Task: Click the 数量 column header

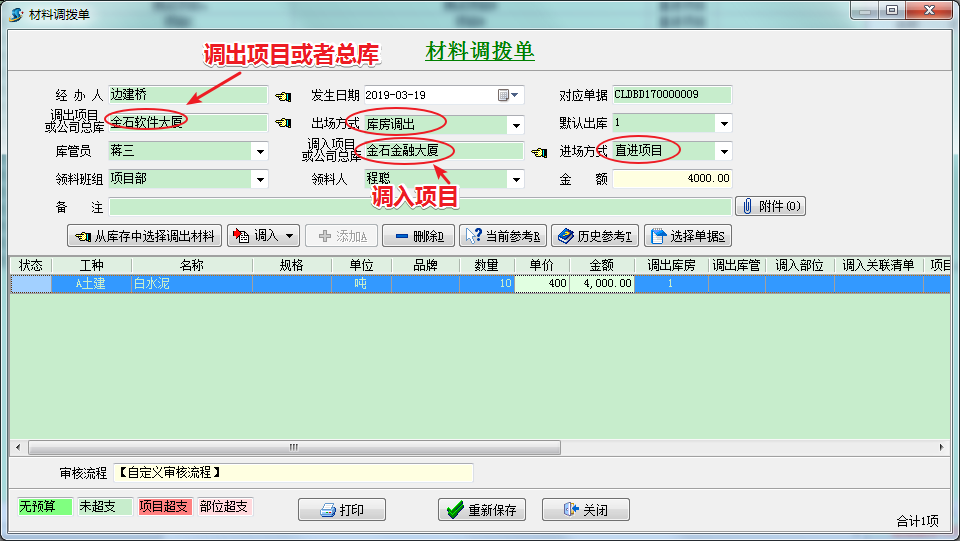Action: click(487, 265)
